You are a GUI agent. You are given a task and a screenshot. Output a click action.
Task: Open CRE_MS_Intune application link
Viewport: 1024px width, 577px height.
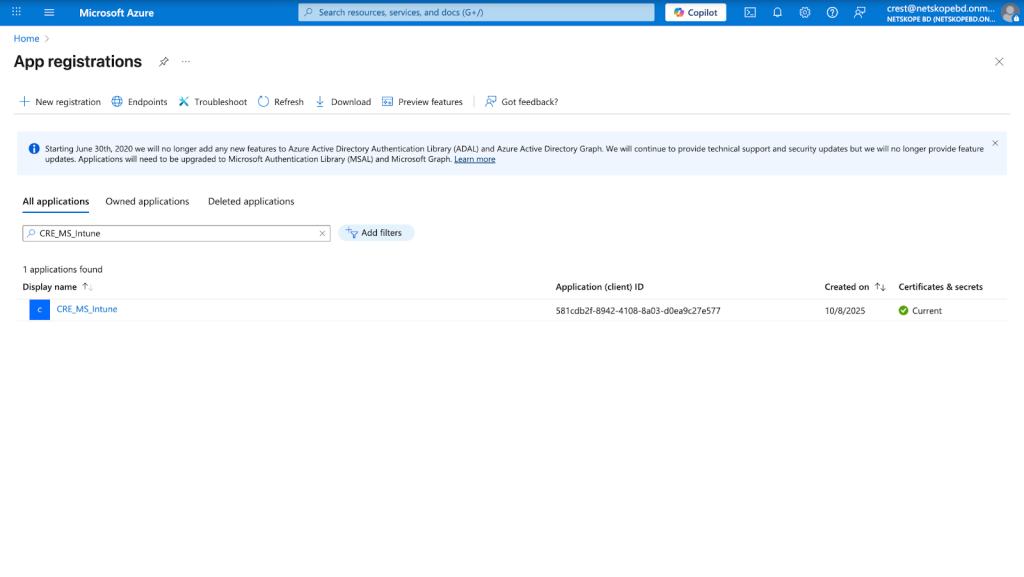87,309
